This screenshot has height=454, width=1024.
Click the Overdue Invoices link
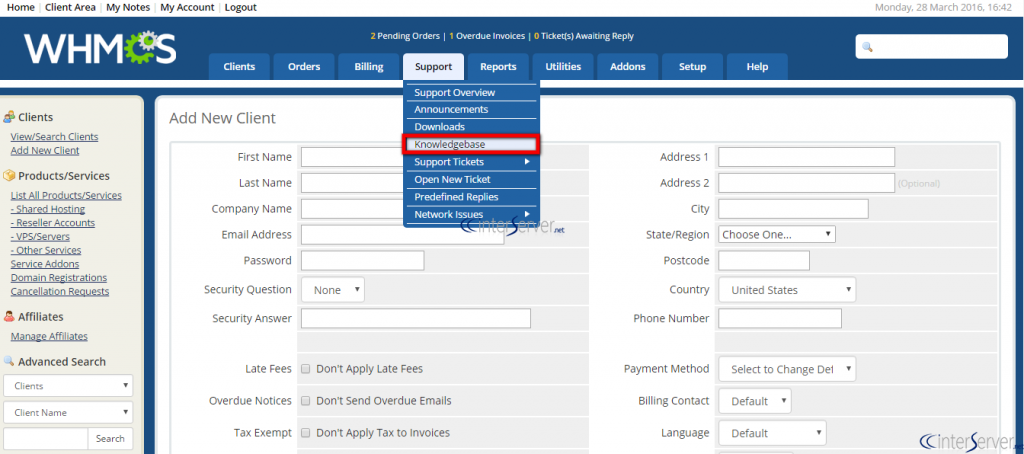click(x=487, y=36)
